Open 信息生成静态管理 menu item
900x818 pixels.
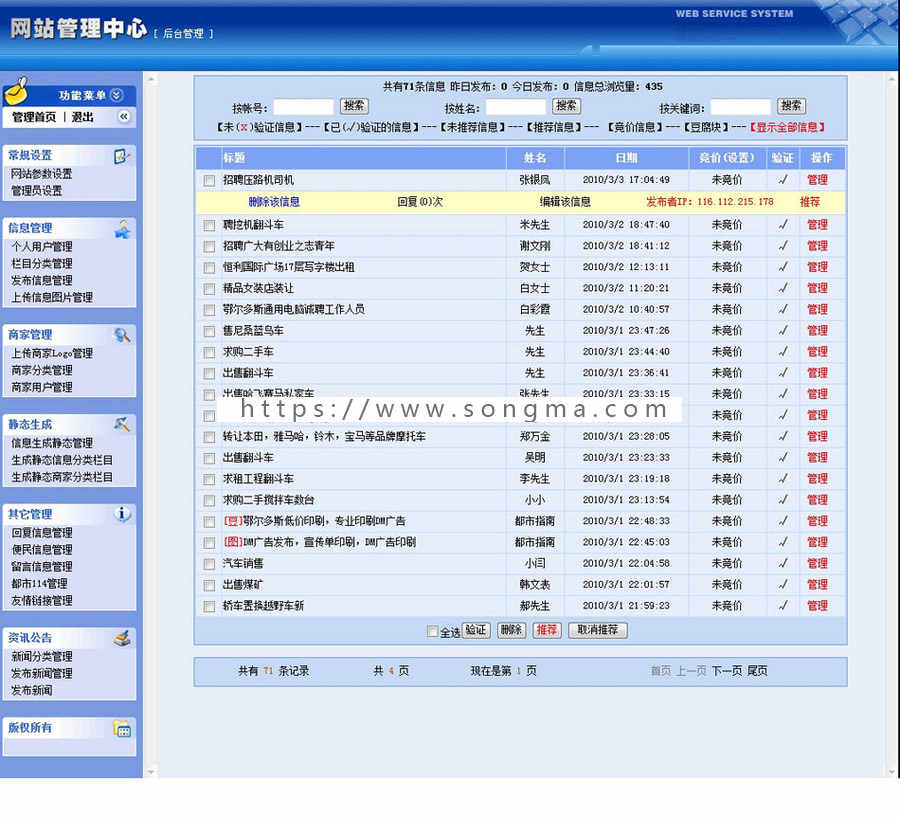point(52,443)
